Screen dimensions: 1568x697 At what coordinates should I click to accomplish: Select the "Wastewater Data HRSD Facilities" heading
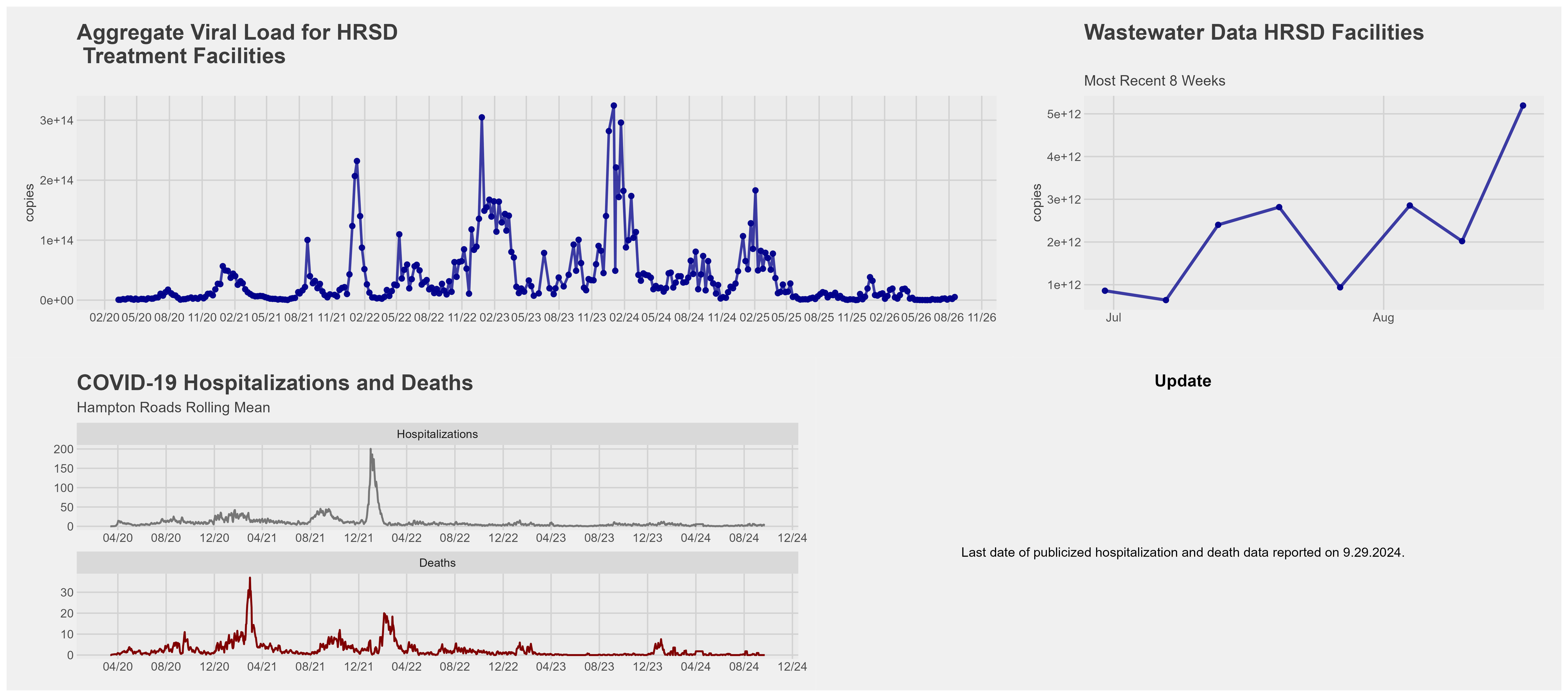click(x=1254, y=32)
